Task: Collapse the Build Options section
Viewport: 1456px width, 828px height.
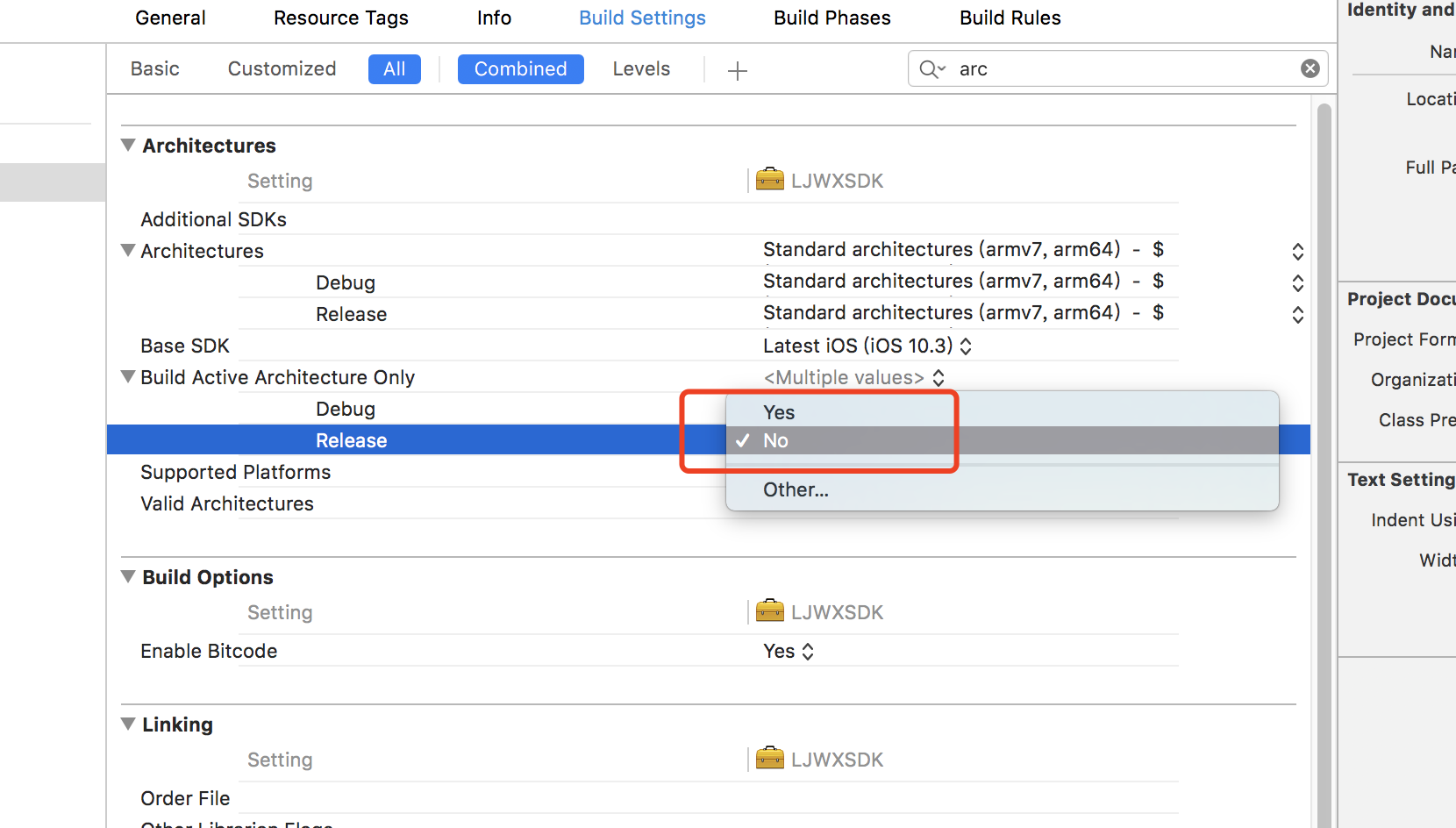Action: [x=128, y=577]
